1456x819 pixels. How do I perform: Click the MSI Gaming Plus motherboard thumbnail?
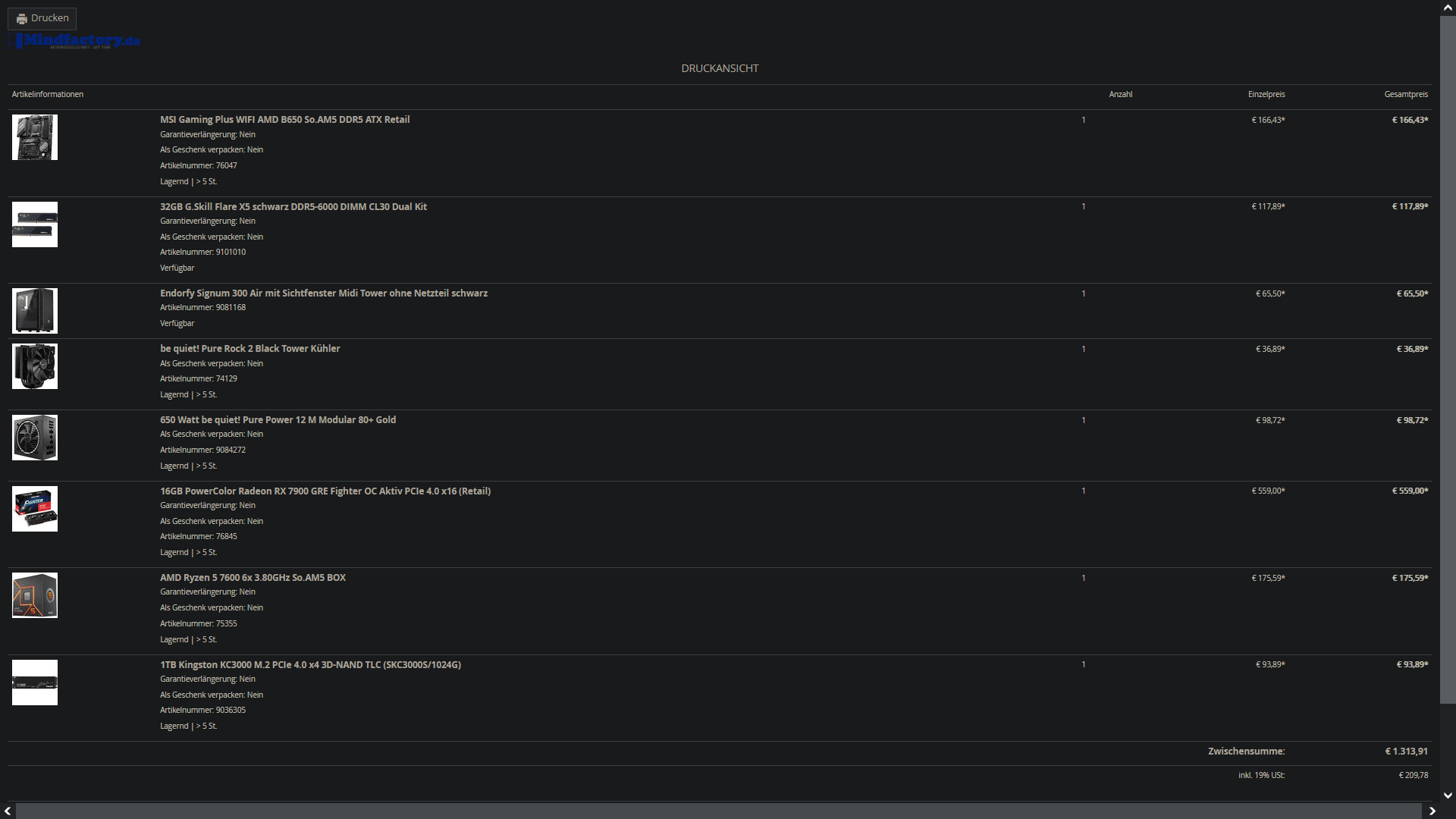[x=35, y=137]
